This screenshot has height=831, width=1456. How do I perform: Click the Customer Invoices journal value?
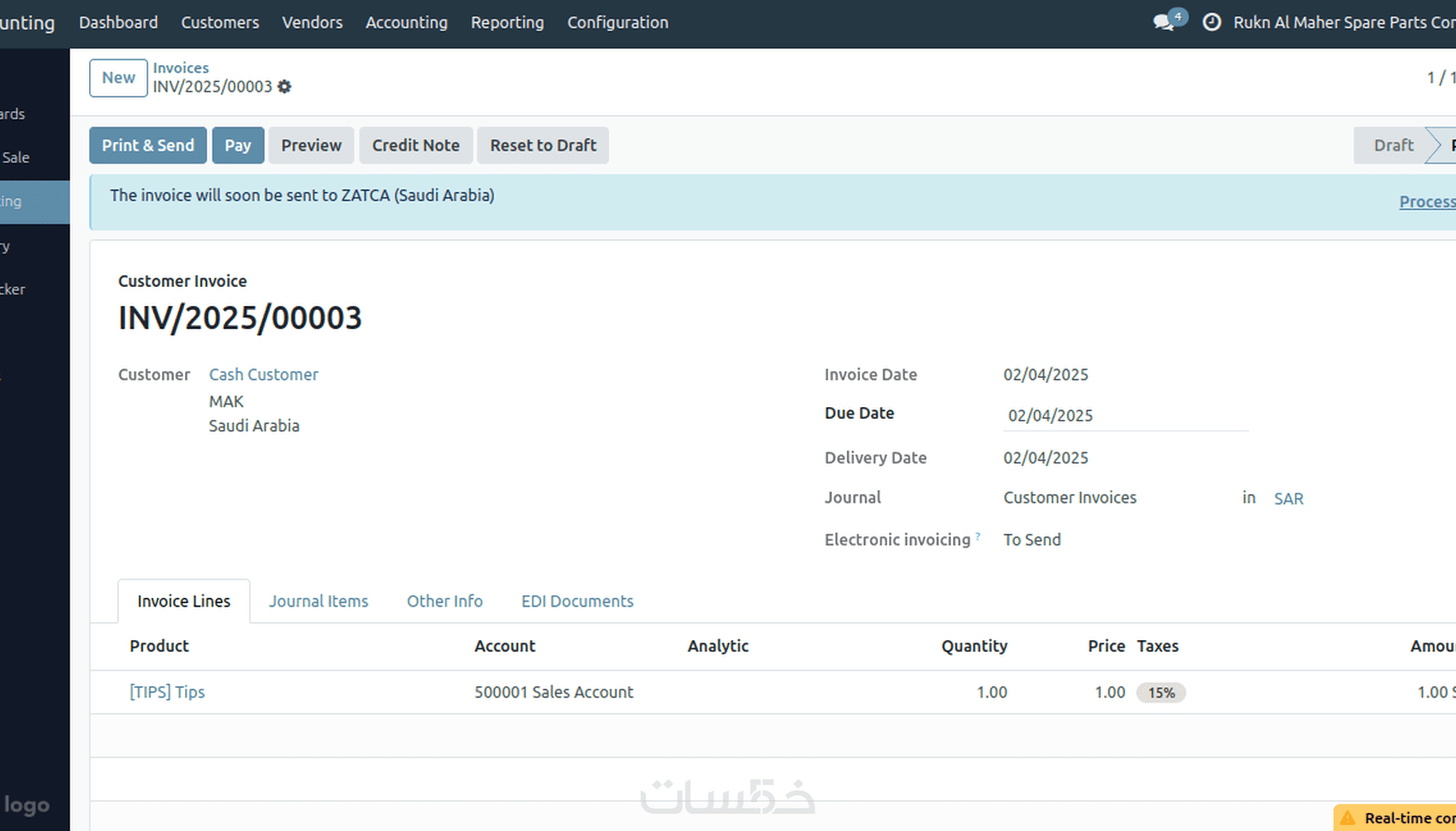click(1071, 498)
